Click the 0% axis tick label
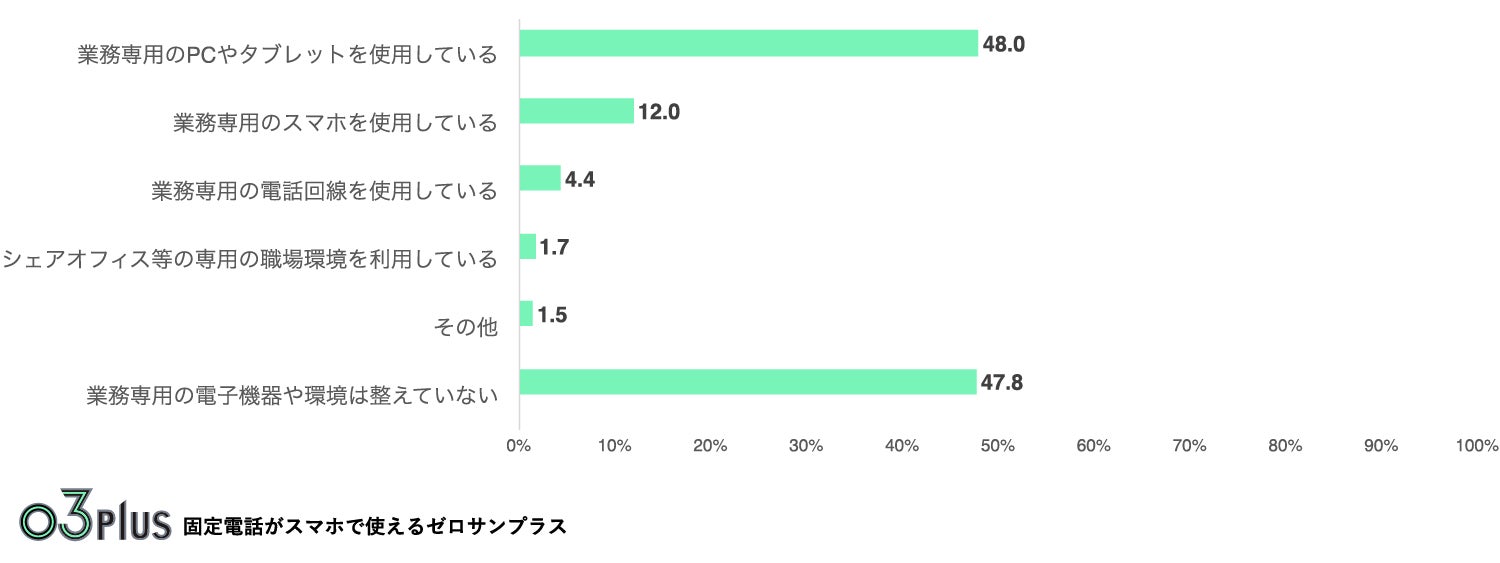 (518, 446)
